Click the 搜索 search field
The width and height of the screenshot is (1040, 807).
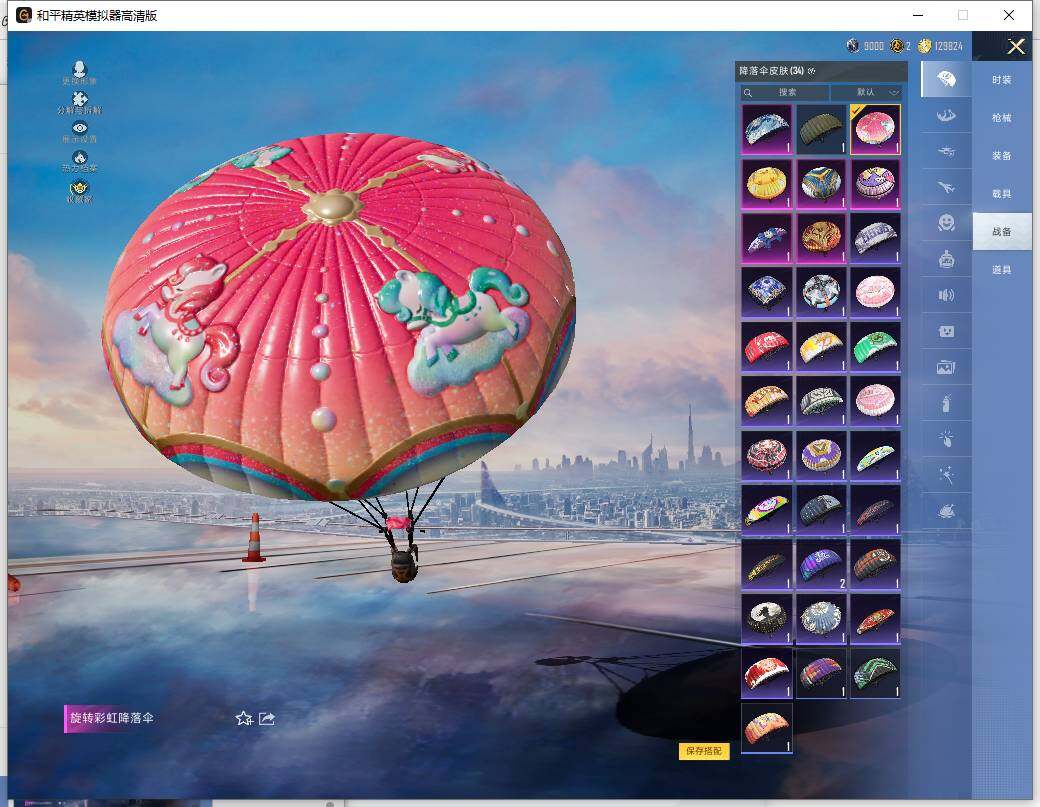(786, 92)
